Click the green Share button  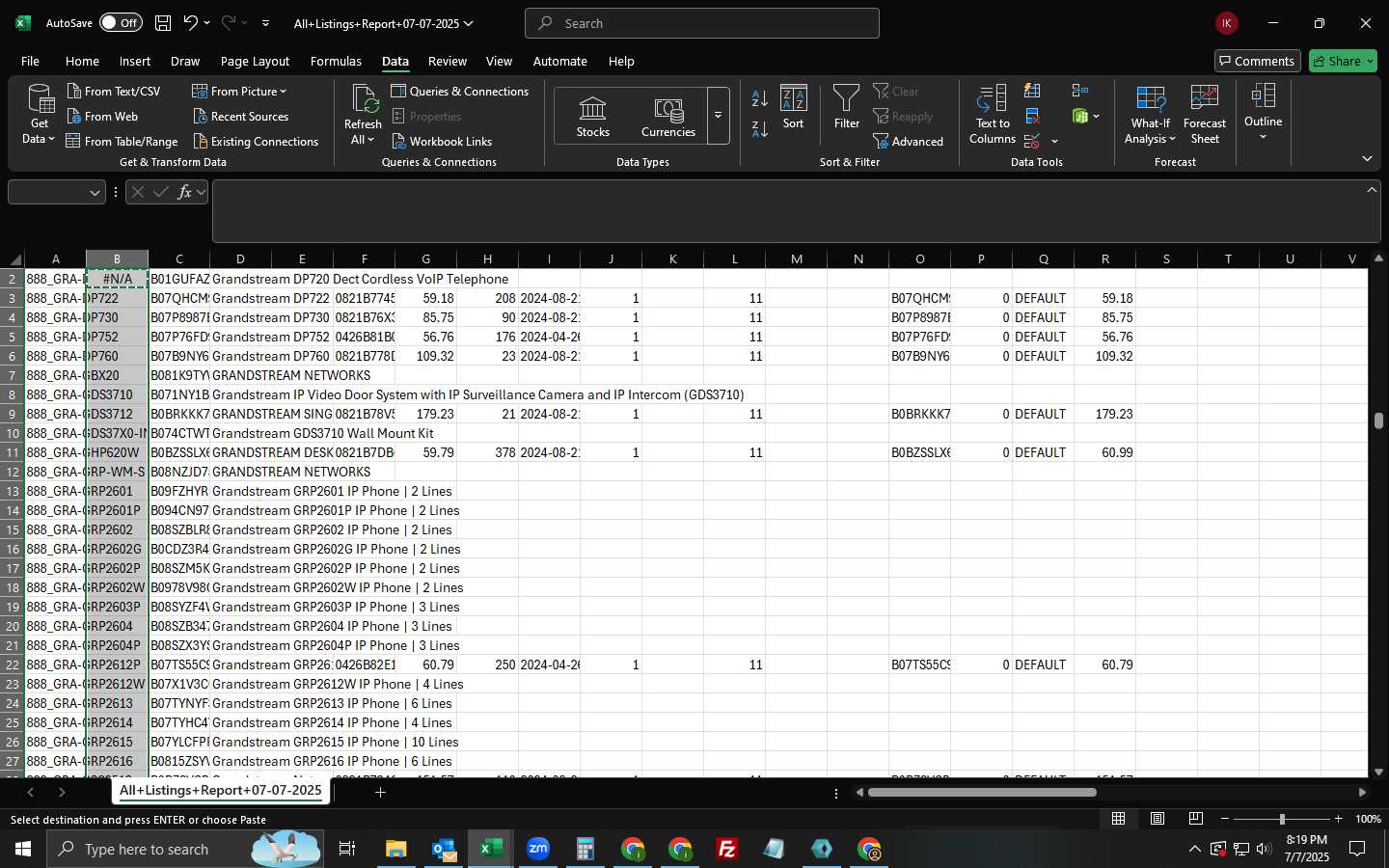[x=1343, y=61]
